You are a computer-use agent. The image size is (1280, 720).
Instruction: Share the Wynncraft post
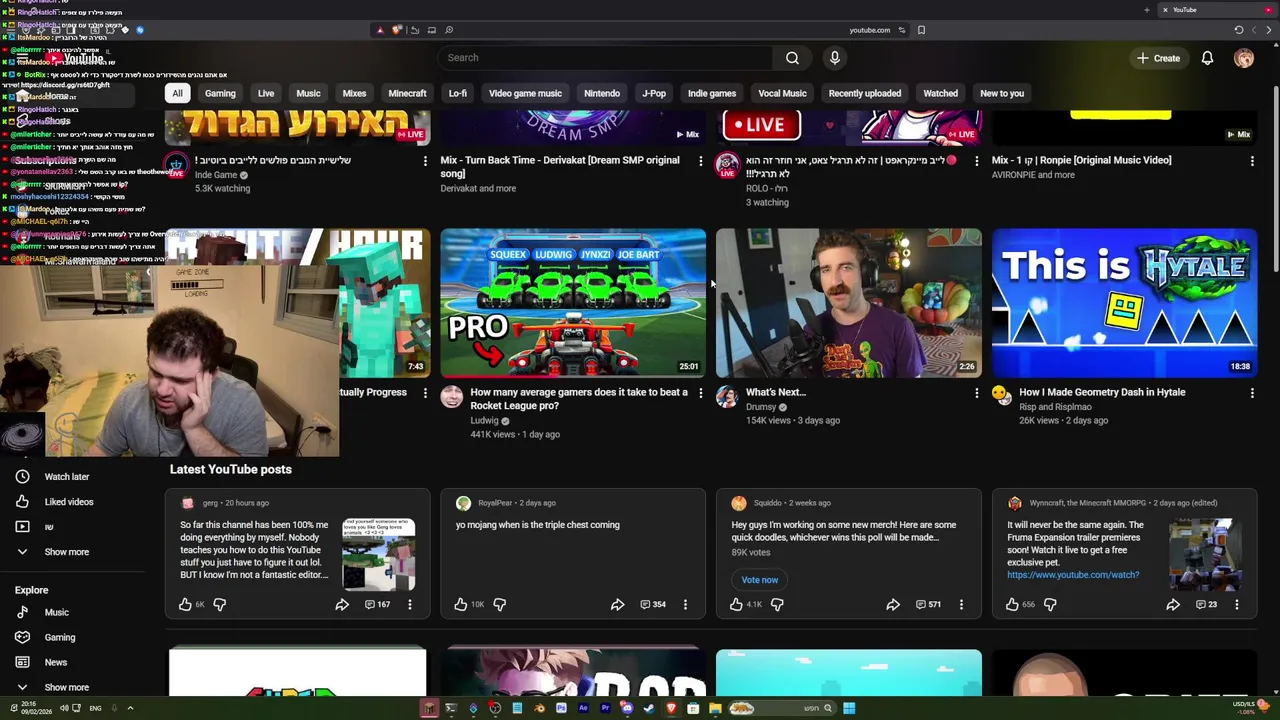pyautogui.click(x=1172, y=604)
